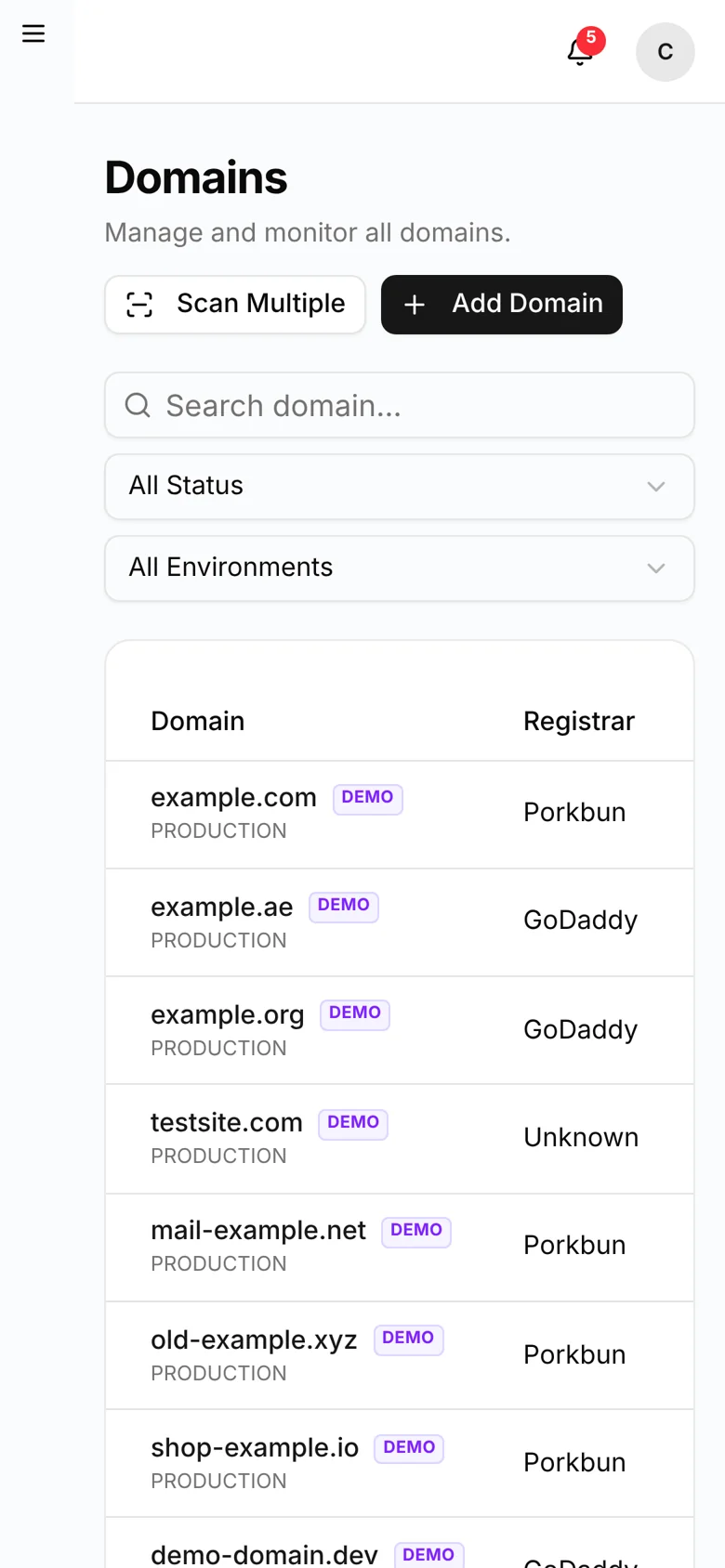Click GoDaddy registrar in example.ae row
Screen dimensions: 725x1568
point(581,920)
